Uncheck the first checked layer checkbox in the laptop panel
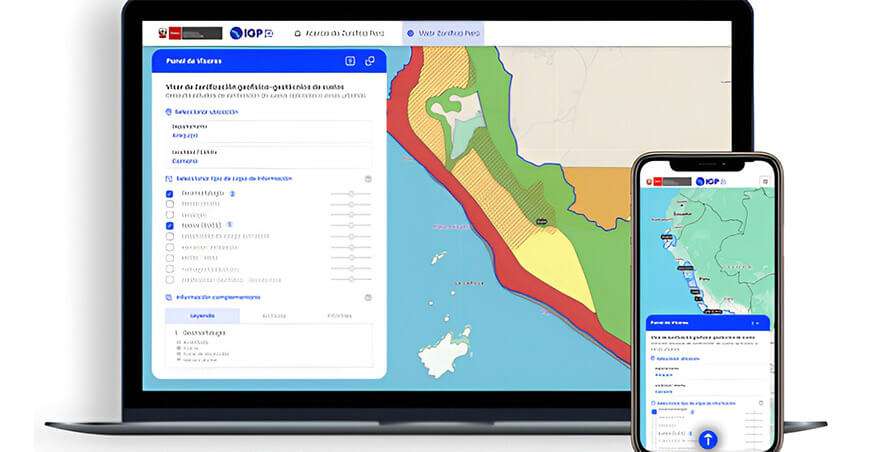The height and width of the screenshot is (452, 870). point(170,194)
